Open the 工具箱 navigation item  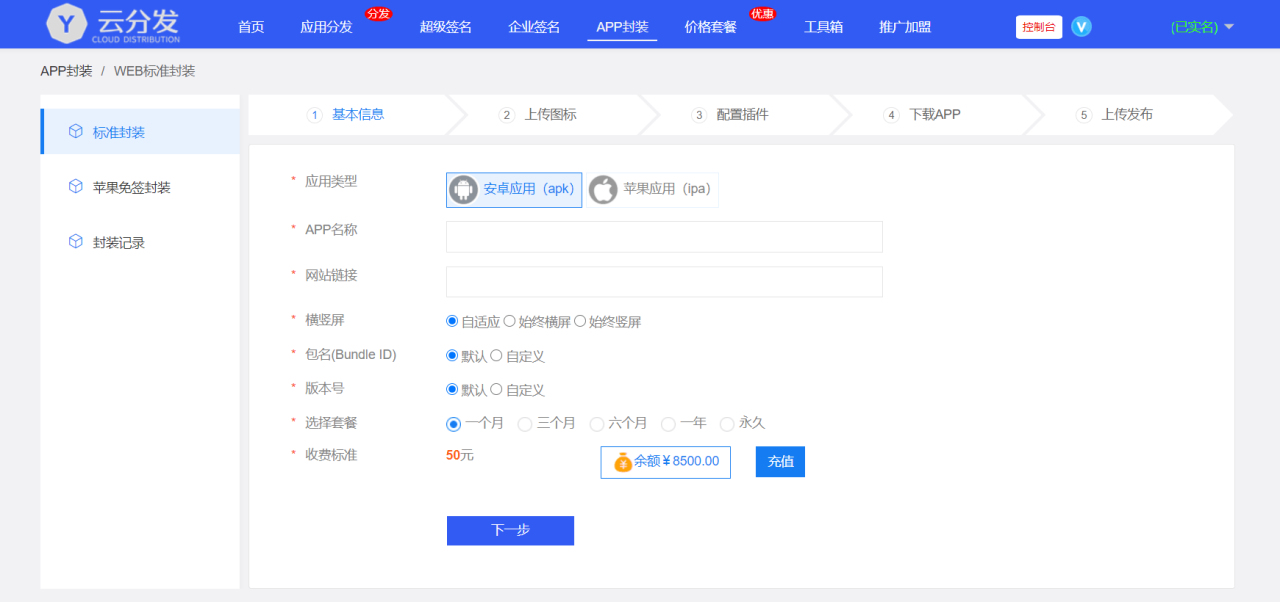(x=824, y=27)
